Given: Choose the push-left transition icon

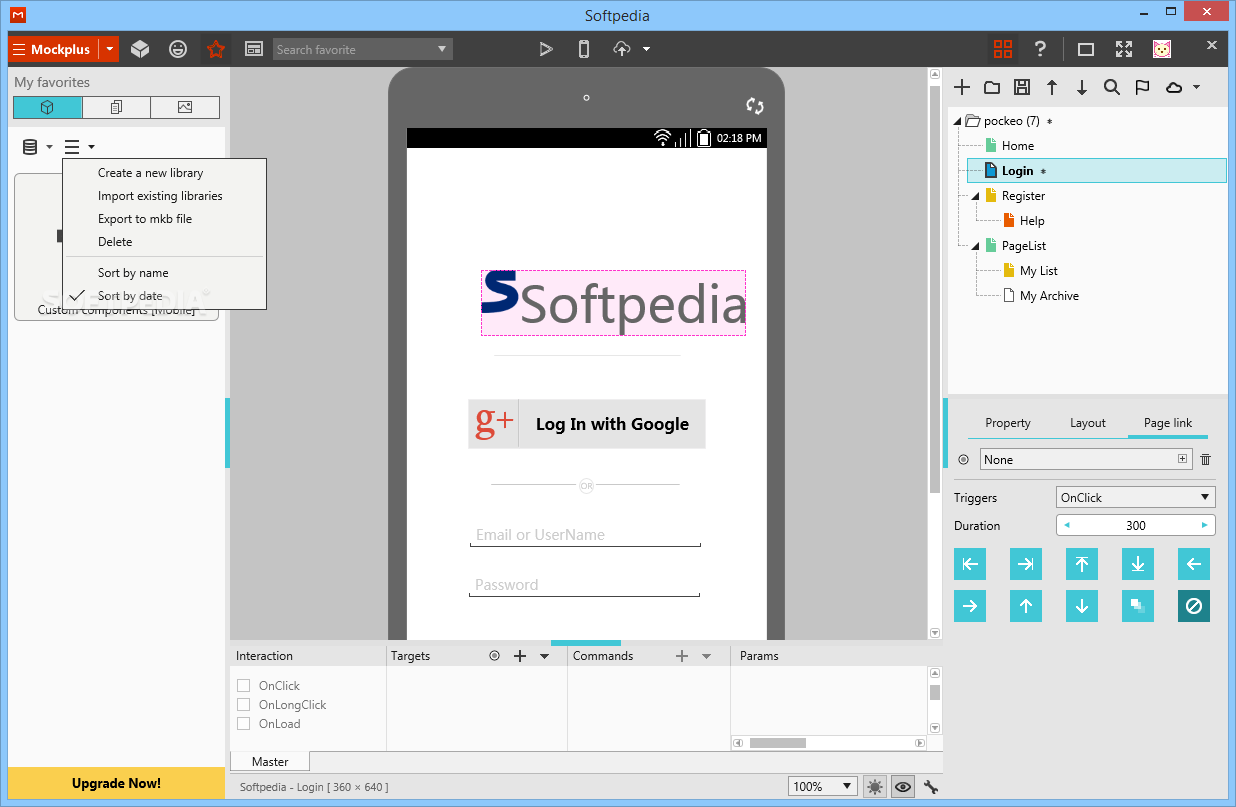Looking at the screenshot, I should (x=970, y=564).
